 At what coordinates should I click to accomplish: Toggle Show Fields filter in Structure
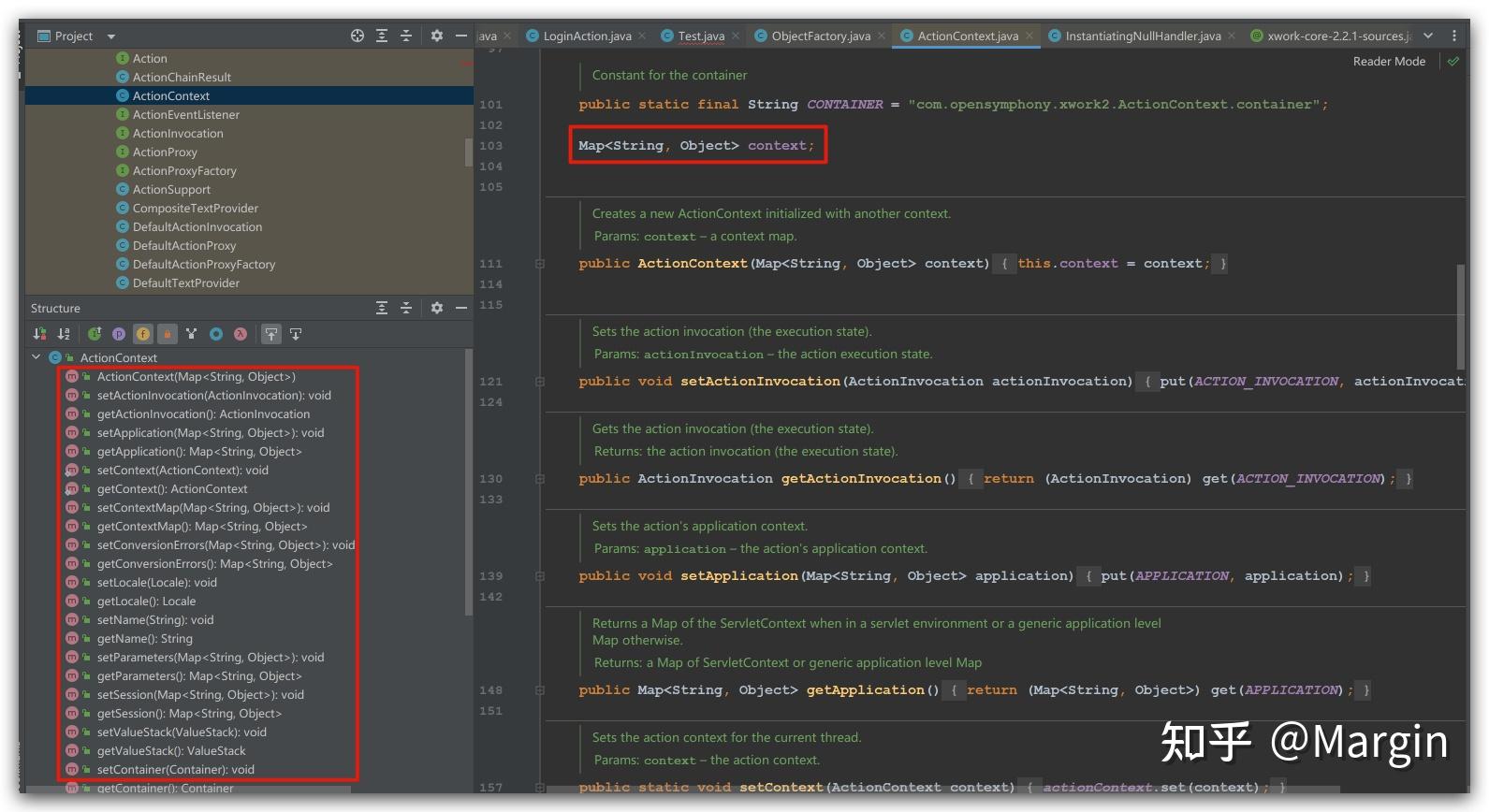click(143, 334)
